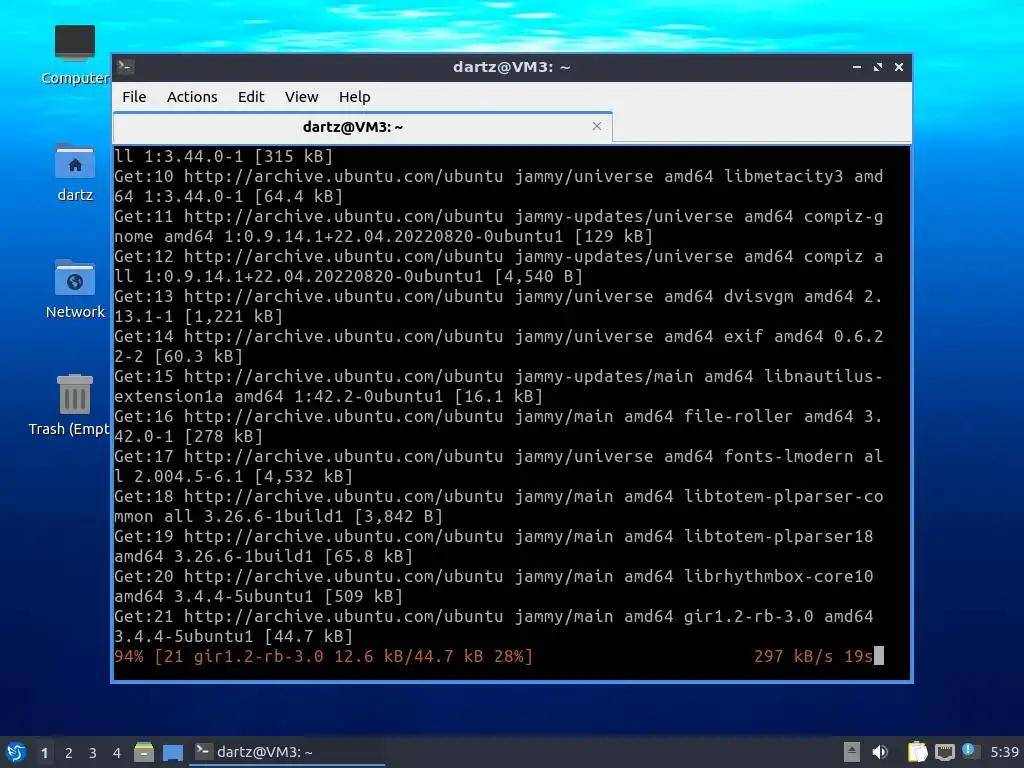The image size is (1024, 768).
Task: Click the 297 kB/s 19s speed readout
Action: coord(813,656)
